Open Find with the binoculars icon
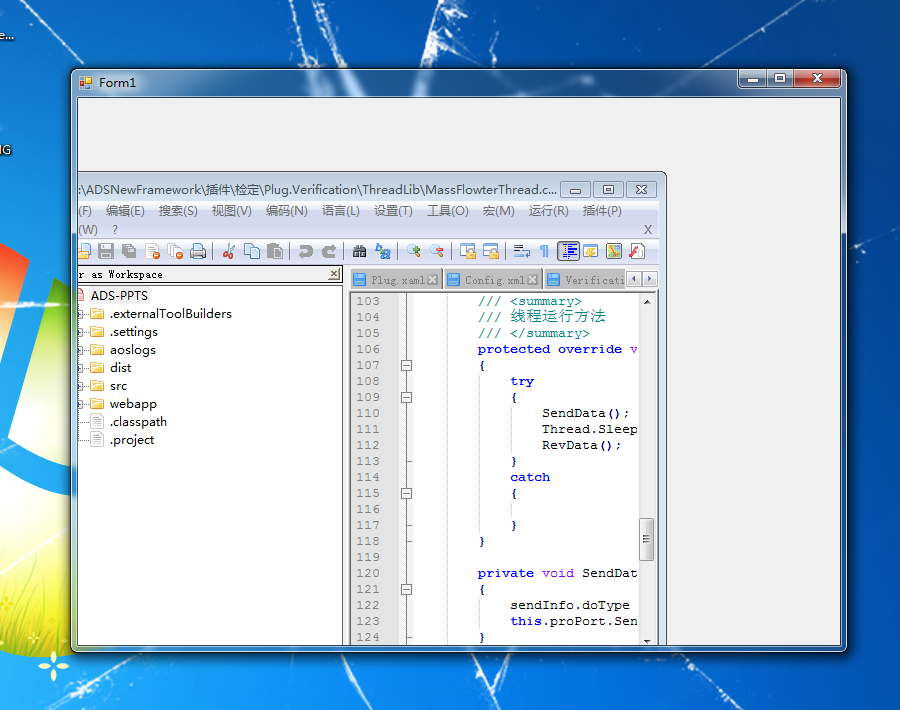The height and width of the screenshot is (710, 900). click(x=359, y=251)
